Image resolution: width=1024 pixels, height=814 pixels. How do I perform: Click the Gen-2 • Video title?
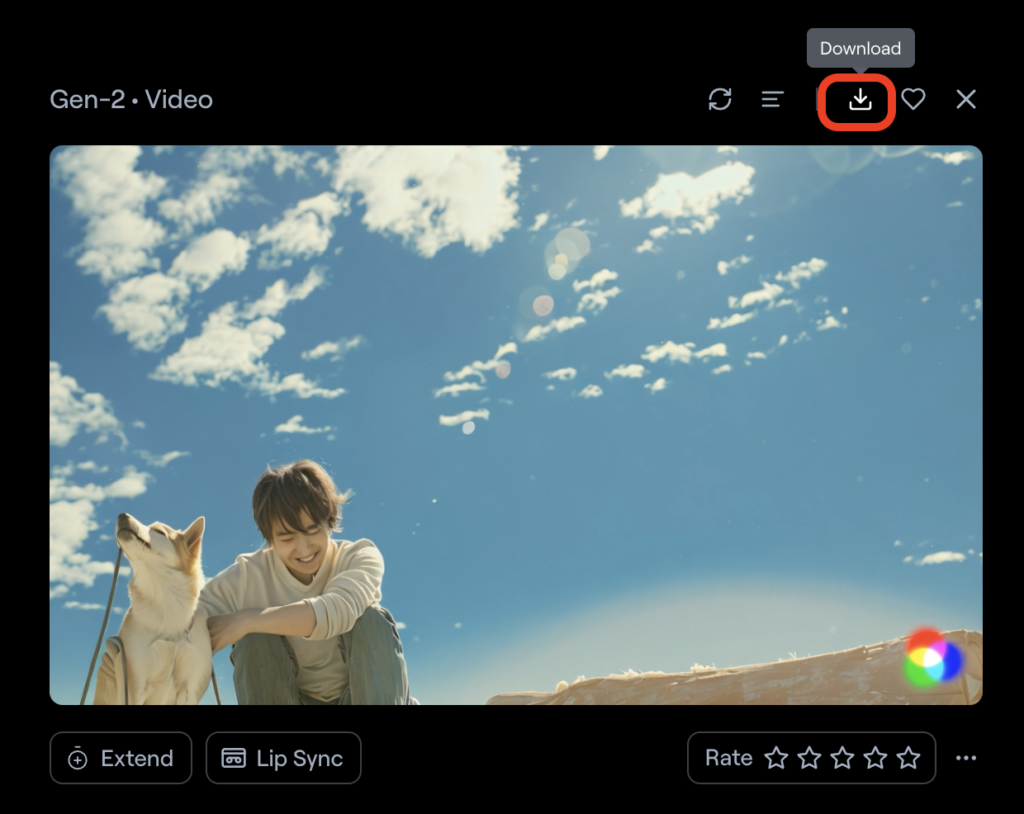(x=131, y=100)
